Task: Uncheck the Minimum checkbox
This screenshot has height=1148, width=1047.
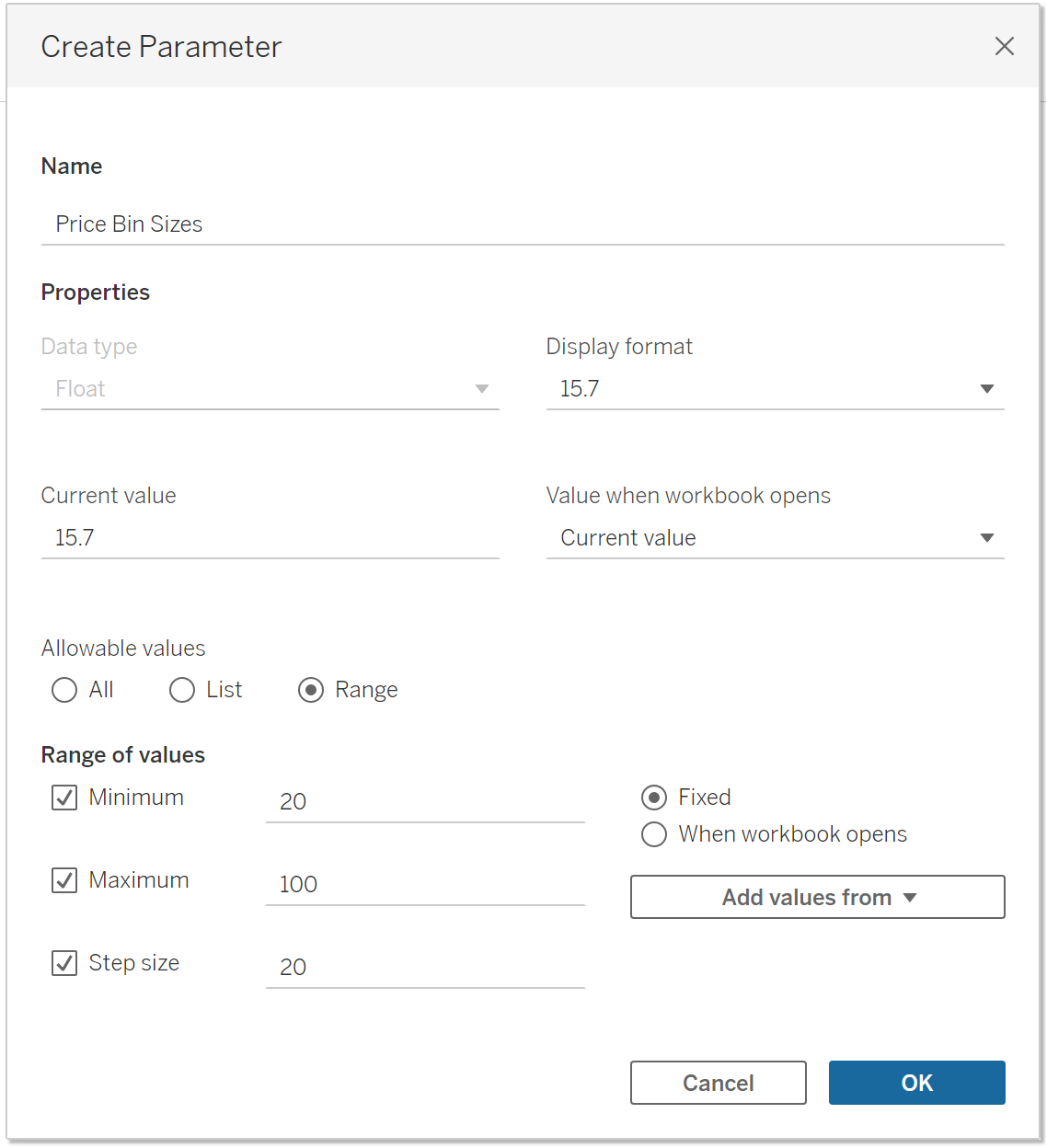Action: click(x=64, y=798)
